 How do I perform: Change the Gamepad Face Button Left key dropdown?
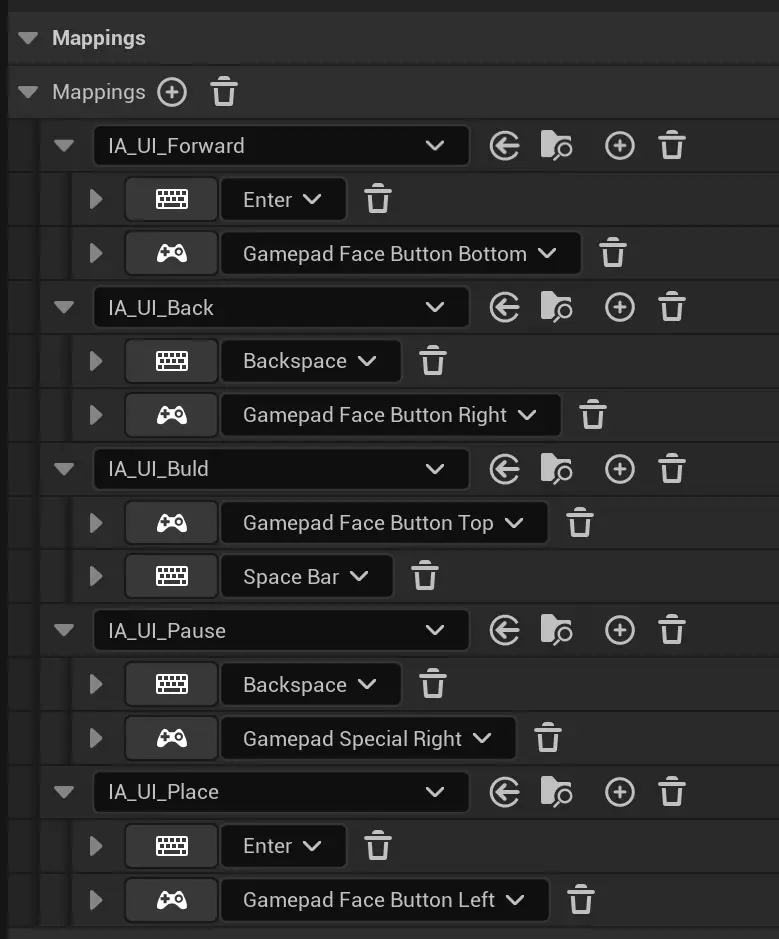[x=384, y=900]
